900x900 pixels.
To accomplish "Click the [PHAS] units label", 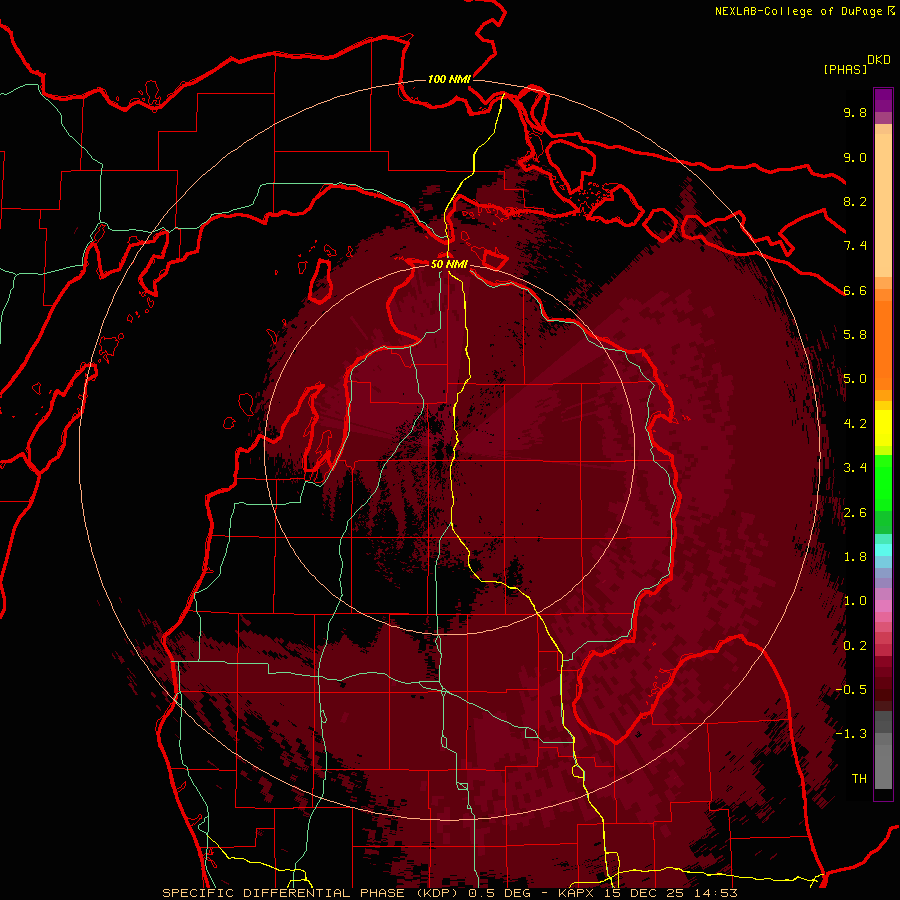I will click(x=845, y=70).
